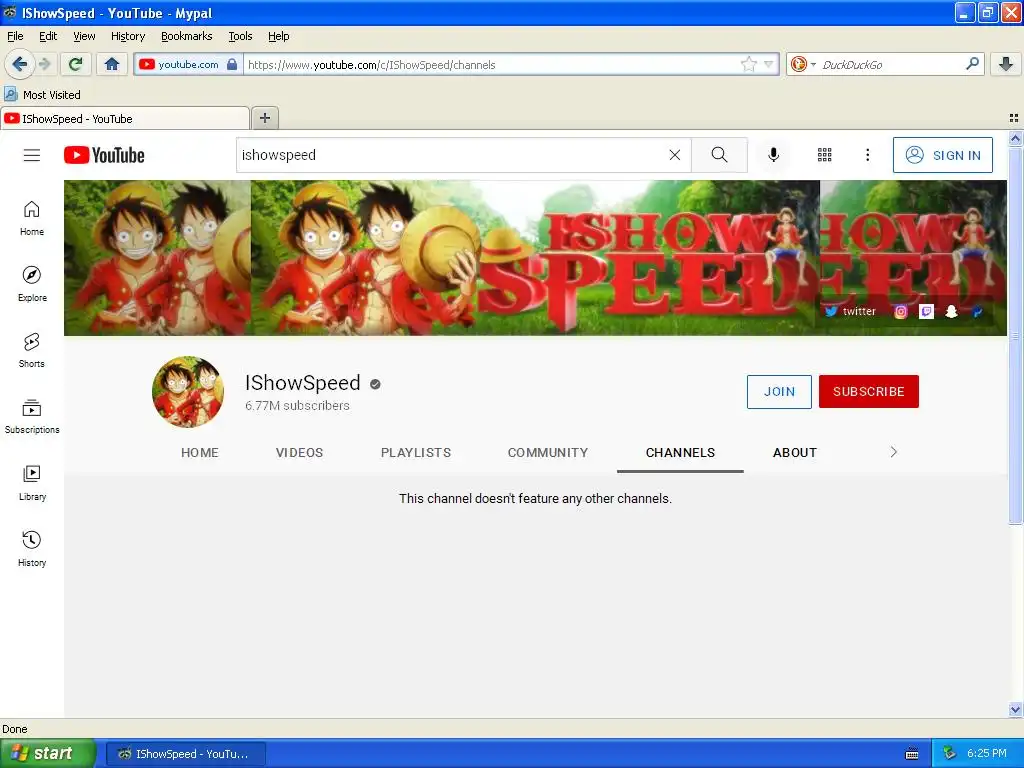Viewport: 1024px width, 768px height.
Task: Run the YouTube search with the magnifier button
Action: coord(719,155)
